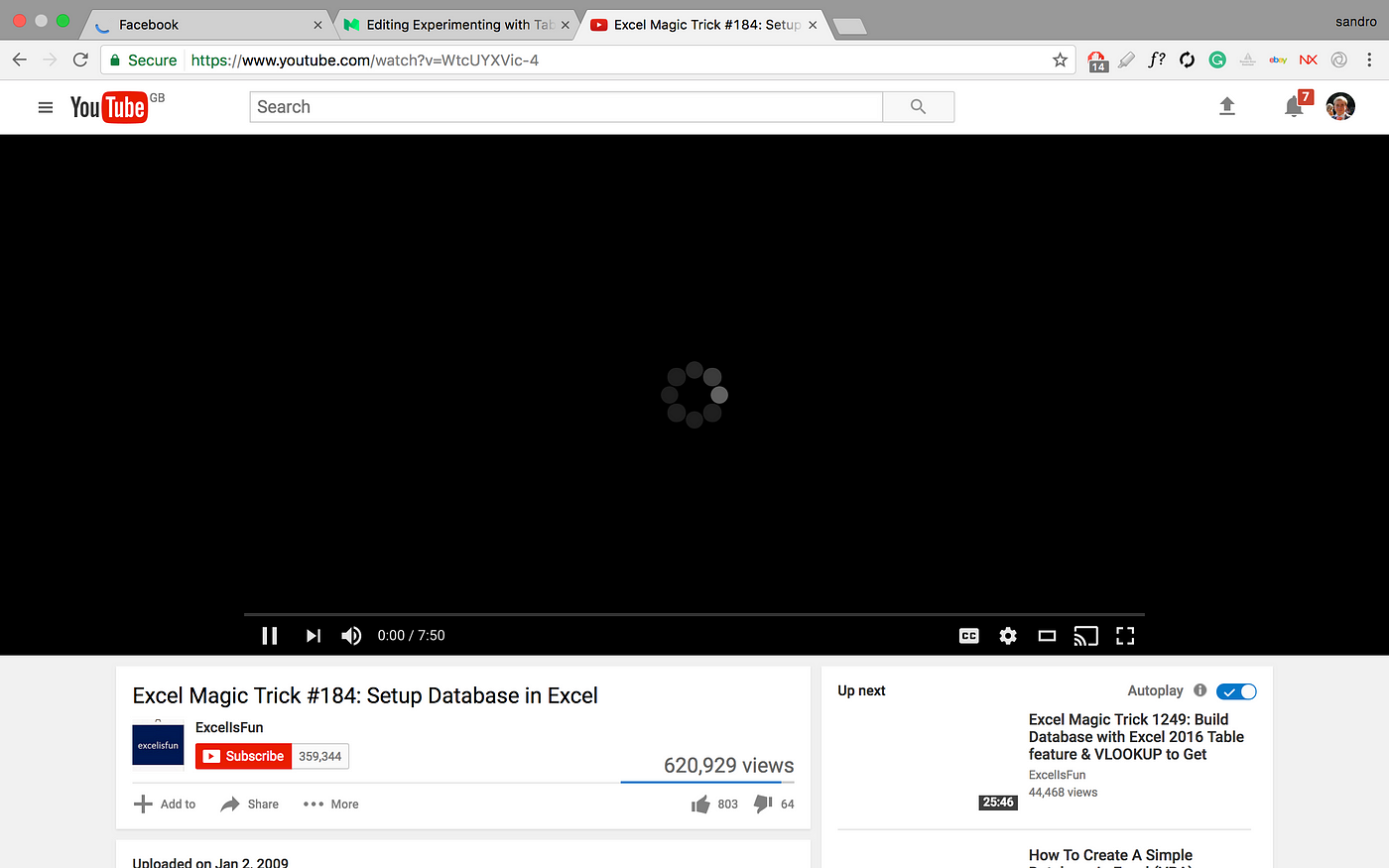Click the excelisfun channel thumbnail
1389x868 pixels.
(158, 744)
